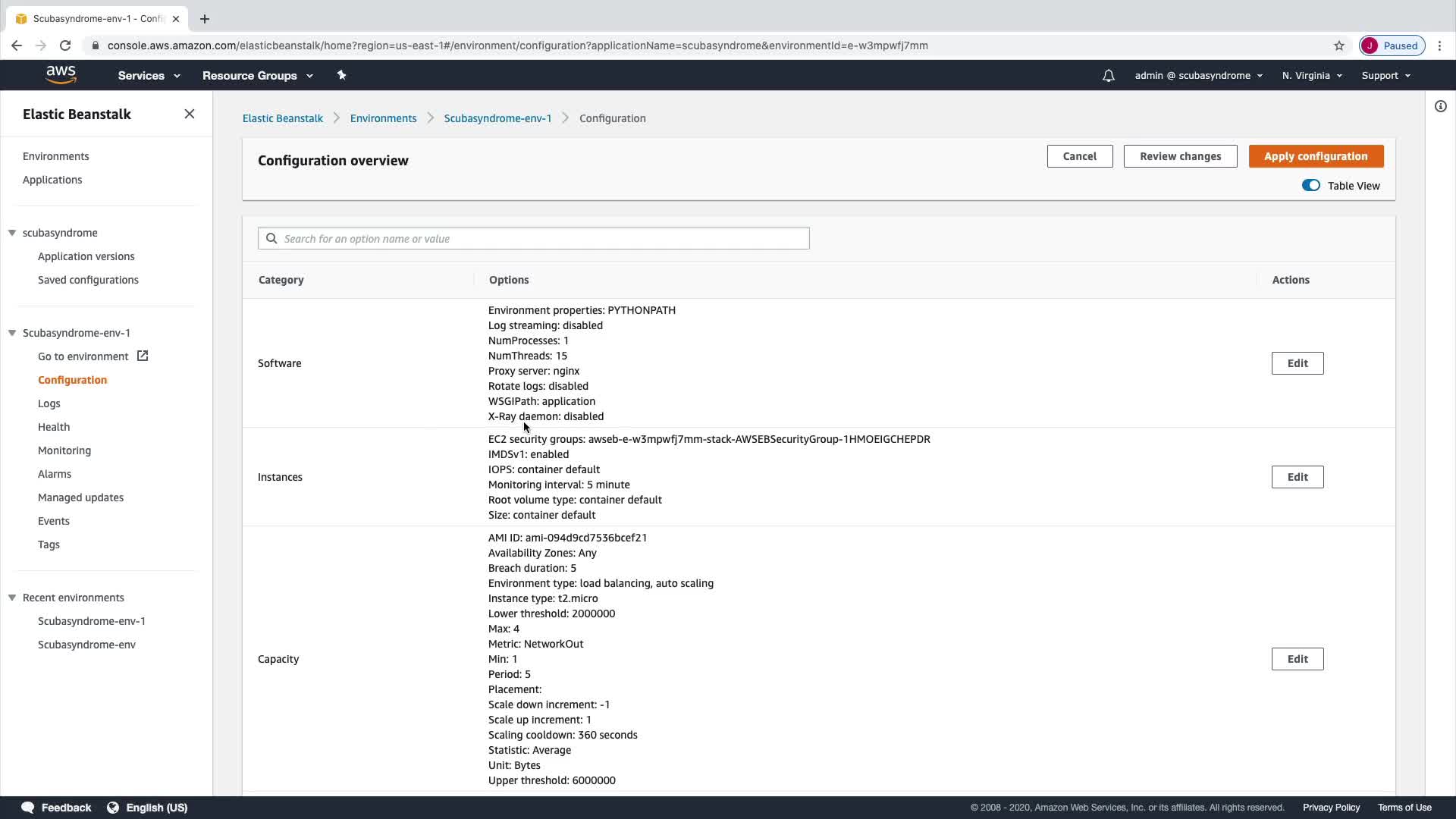Click the Apply configuration button
Viewport: 1456px width, 819px height.
point(1316,156)
